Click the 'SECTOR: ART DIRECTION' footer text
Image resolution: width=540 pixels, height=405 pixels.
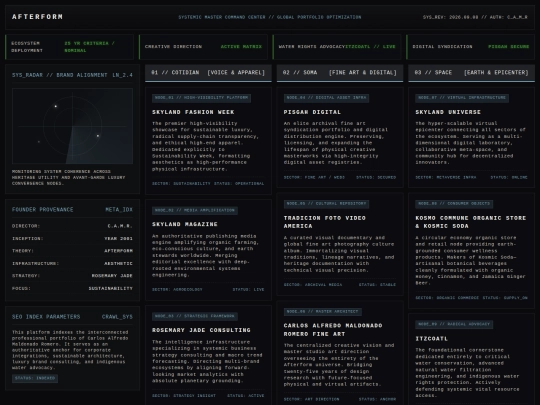click(x=311, y=399)
